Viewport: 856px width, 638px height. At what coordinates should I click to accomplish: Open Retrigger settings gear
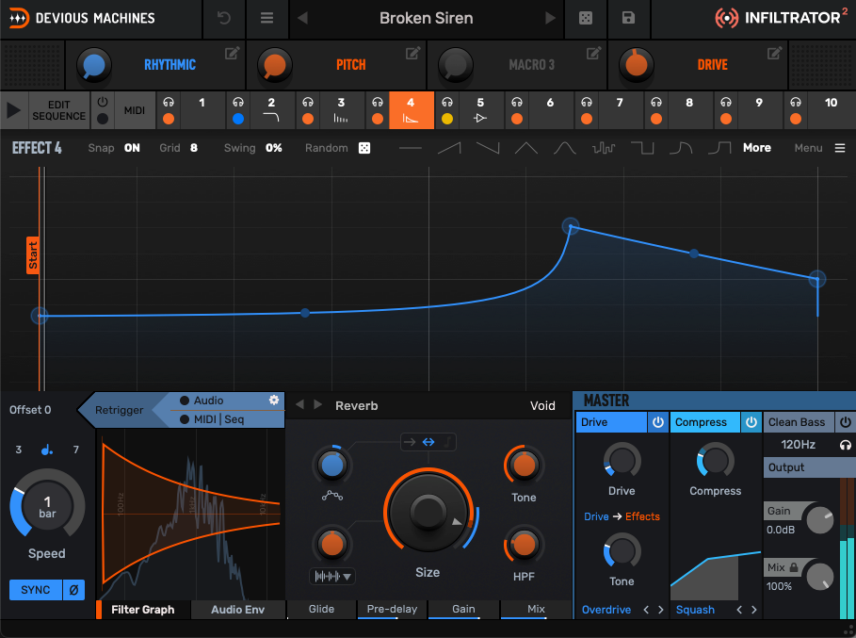274,400
